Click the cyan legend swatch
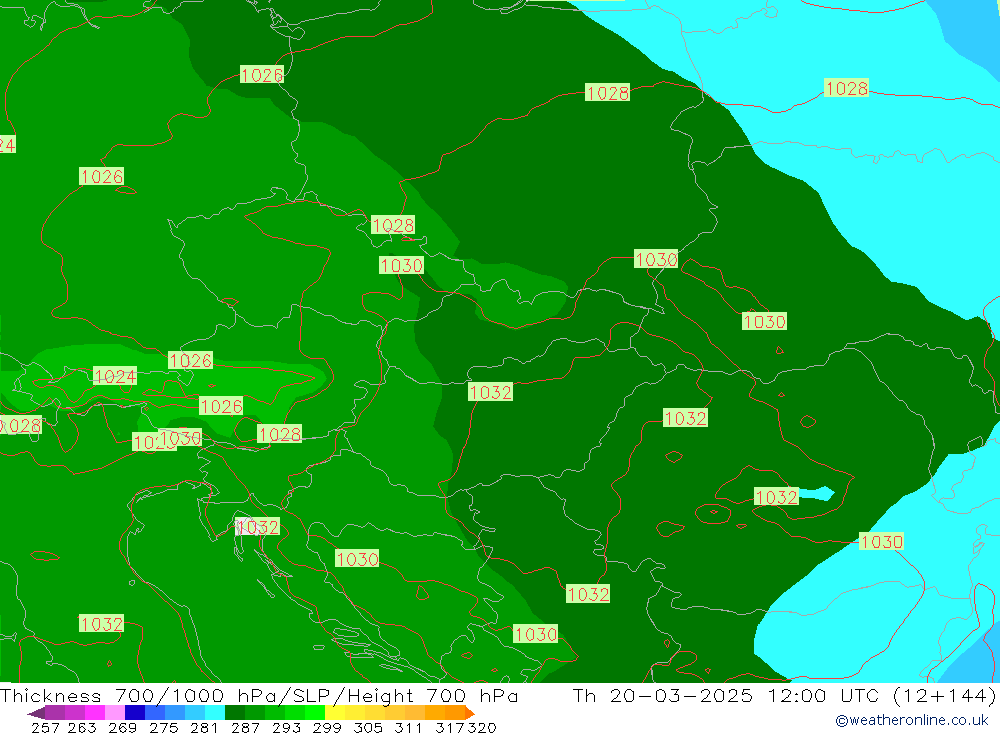1000x733 pixels. [x=215, y=713]
